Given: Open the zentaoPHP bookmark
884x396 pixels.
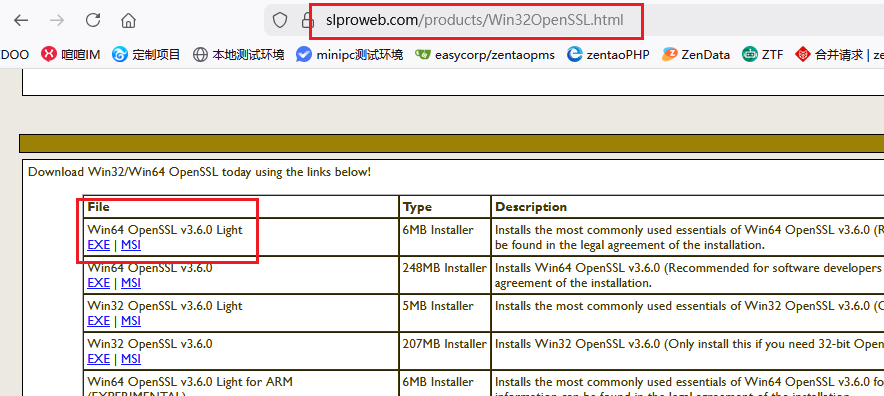Looking at the screenshot, I should [608, 55].
